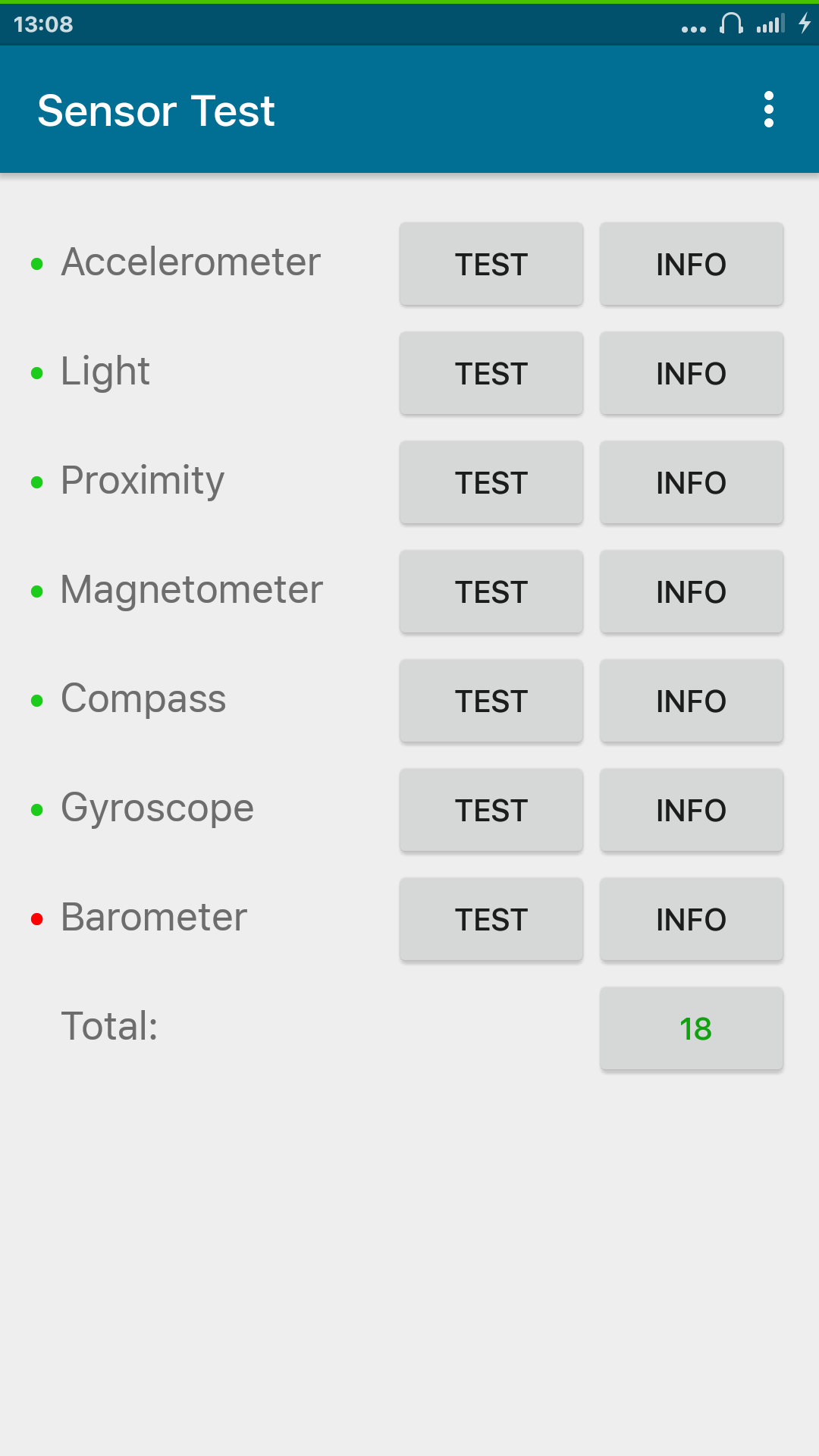Show INFO for the Proximity sensor
The height and width of the screenshot is (1456, 819).
click(x=691, y=482)
